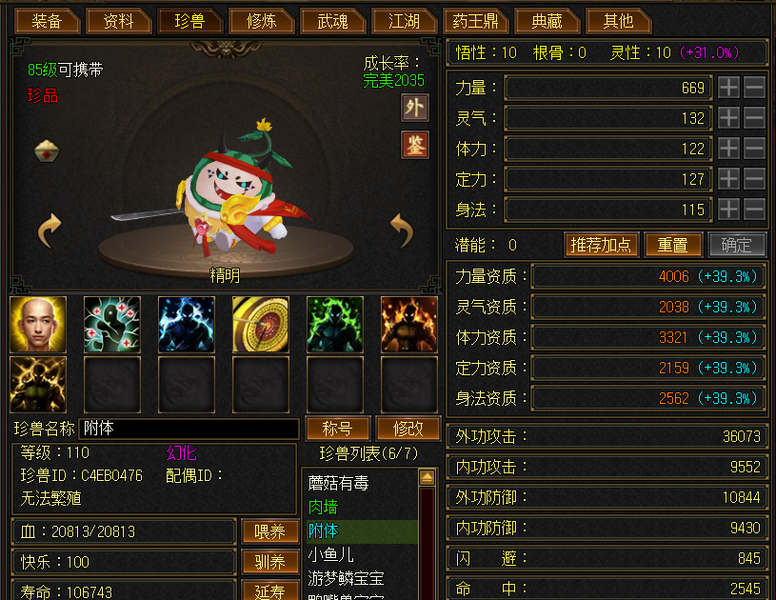
Task: Click the 珍兽名称 name input field
Action: (x=189, y=429)
